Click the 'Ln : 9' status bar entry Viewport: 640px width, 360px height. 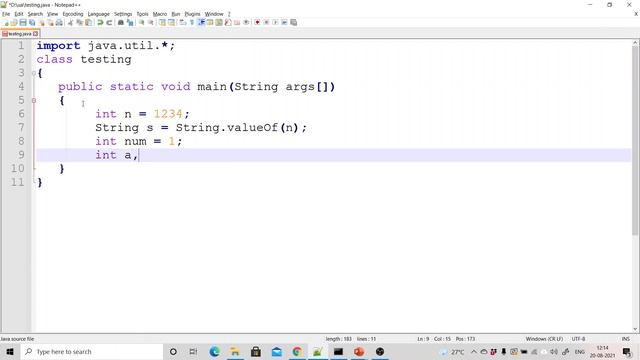[x=423, y=339]
